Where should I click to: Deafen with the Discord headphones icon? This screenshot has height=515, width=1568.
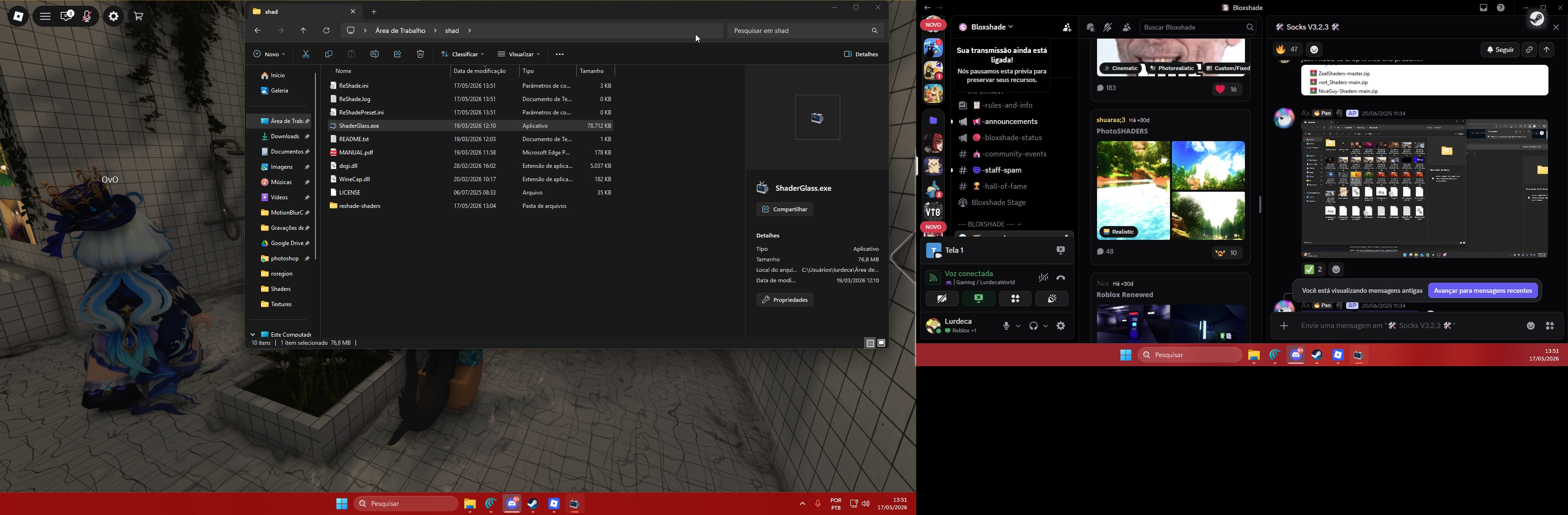click(x=1033, y=326)
